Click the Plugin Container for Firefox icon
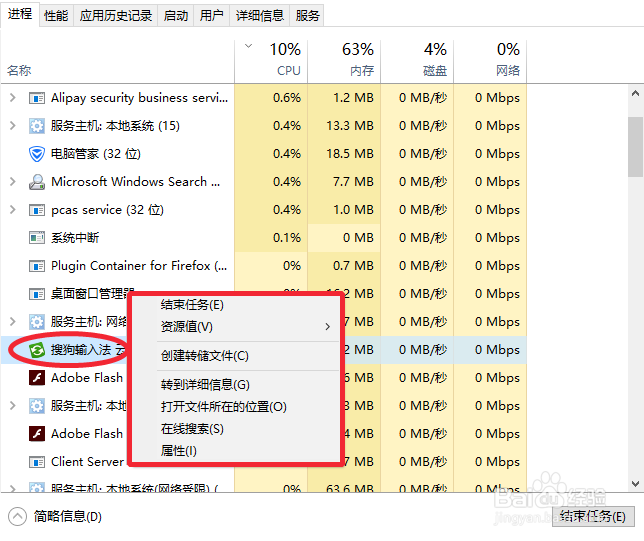The width and height of the screenshot is (644, 541). click(37, 266)
